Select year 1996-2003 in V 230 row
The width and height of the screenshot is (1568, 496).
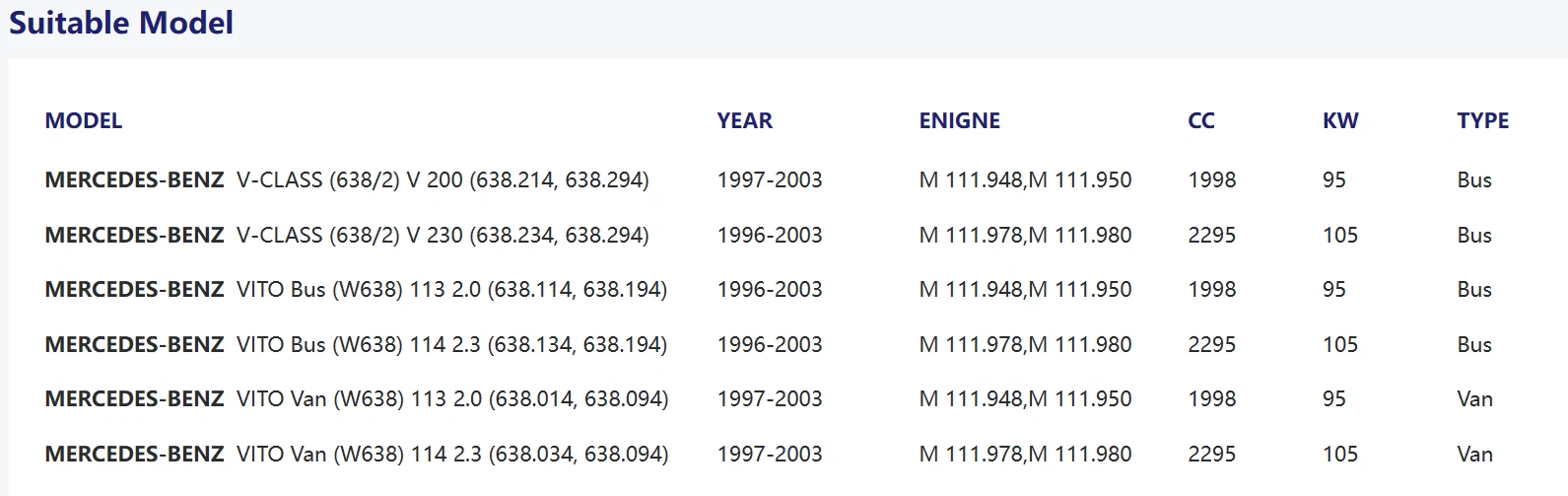click(770, 236)
